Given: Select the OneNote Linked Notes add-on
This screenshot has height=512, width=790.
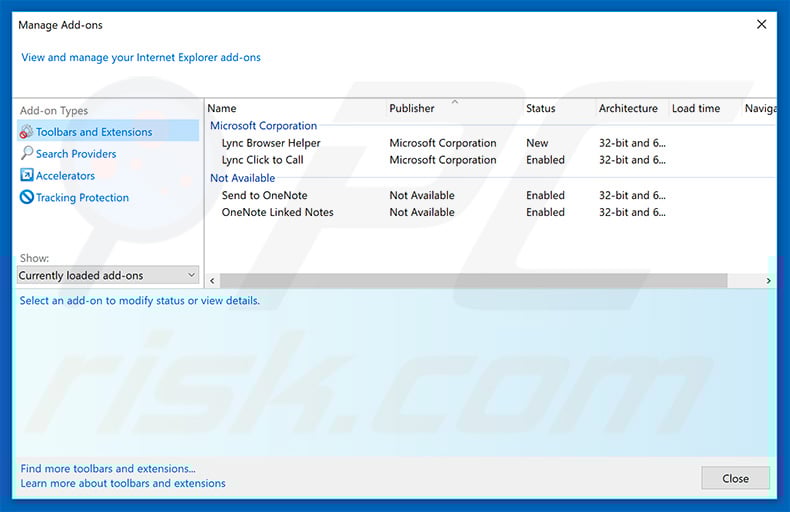Looking at the screenshot, I should tap(278, 212).
